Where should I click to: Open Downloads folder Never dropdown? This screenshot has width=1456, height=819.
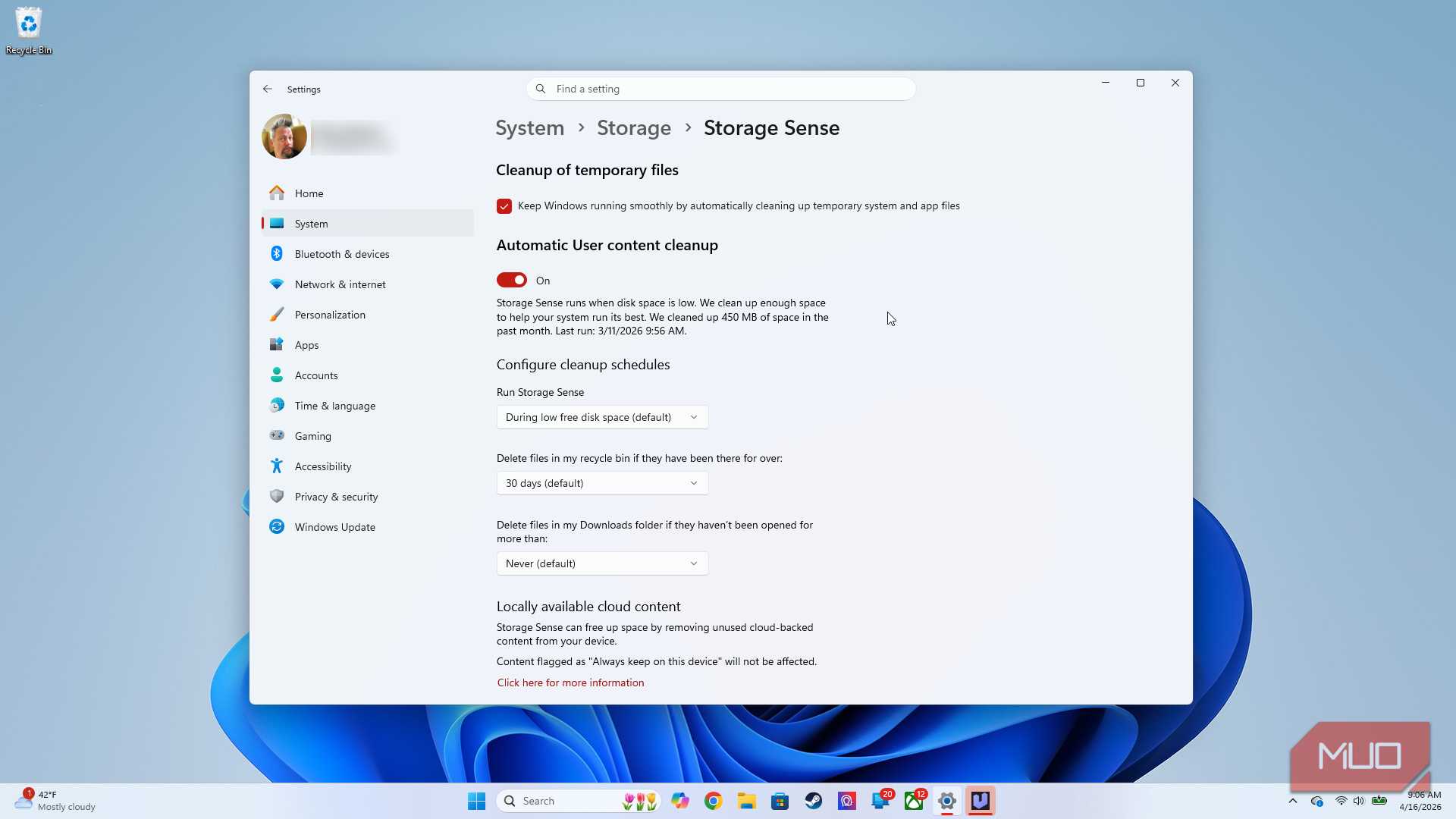[x=602, y=563]
